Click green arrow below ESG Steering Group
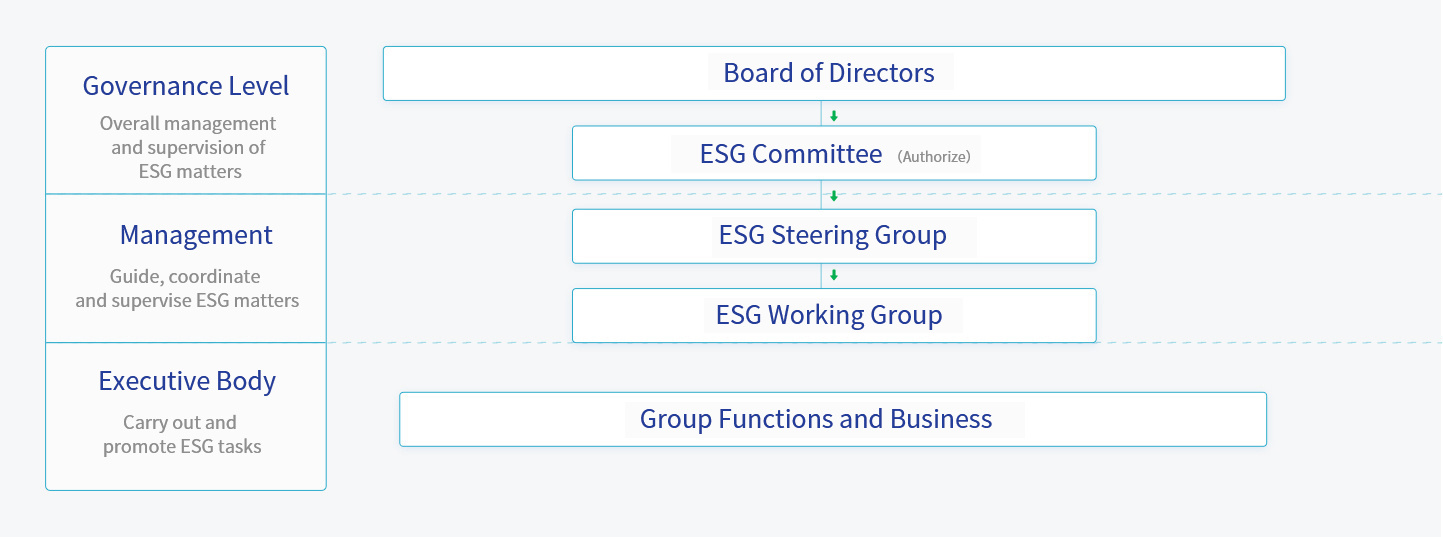 click(834, 275)
